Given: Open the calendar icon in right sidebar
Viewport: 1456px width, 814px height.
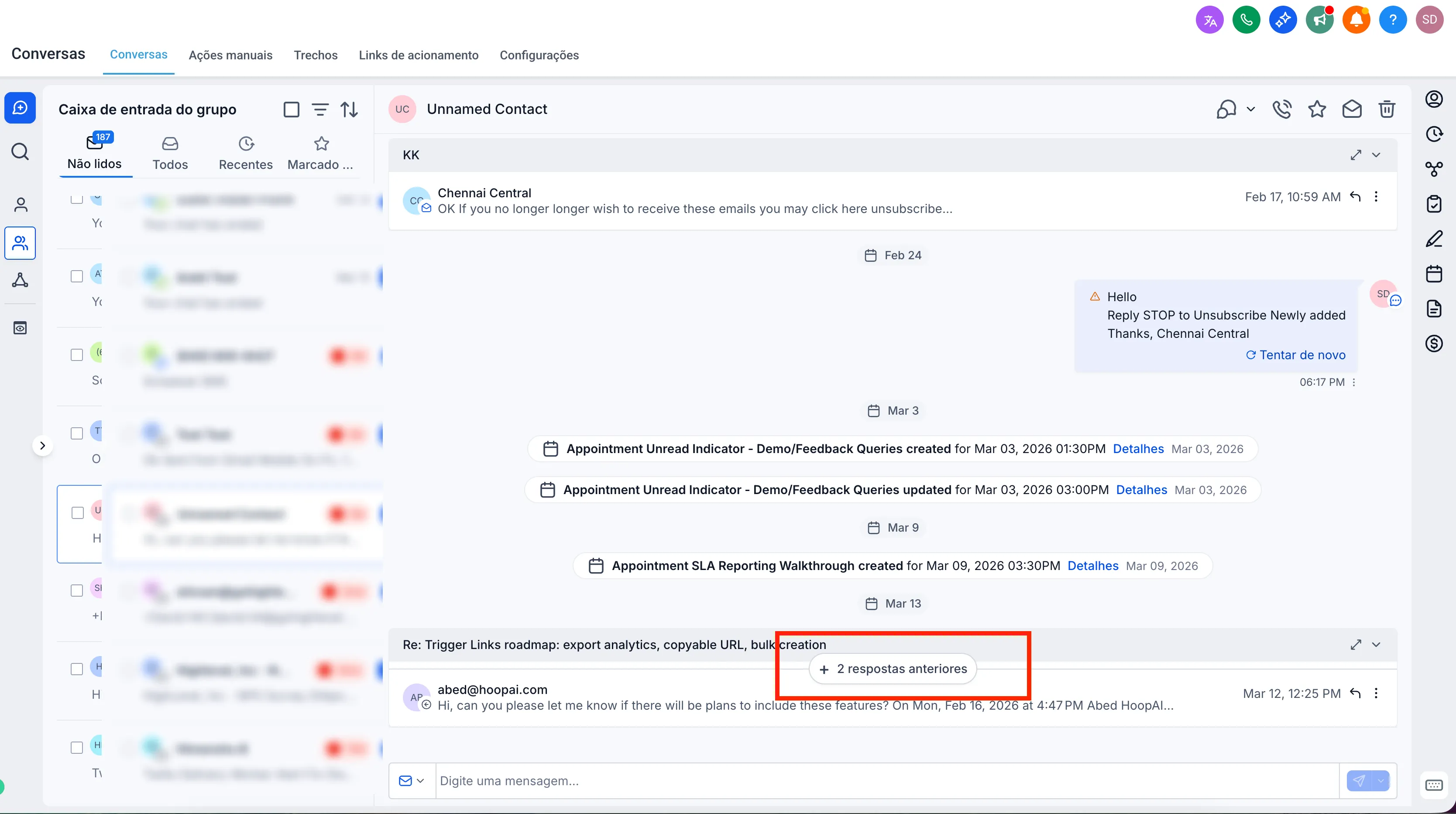Looking at the screenshot, I should point(1434,274).
